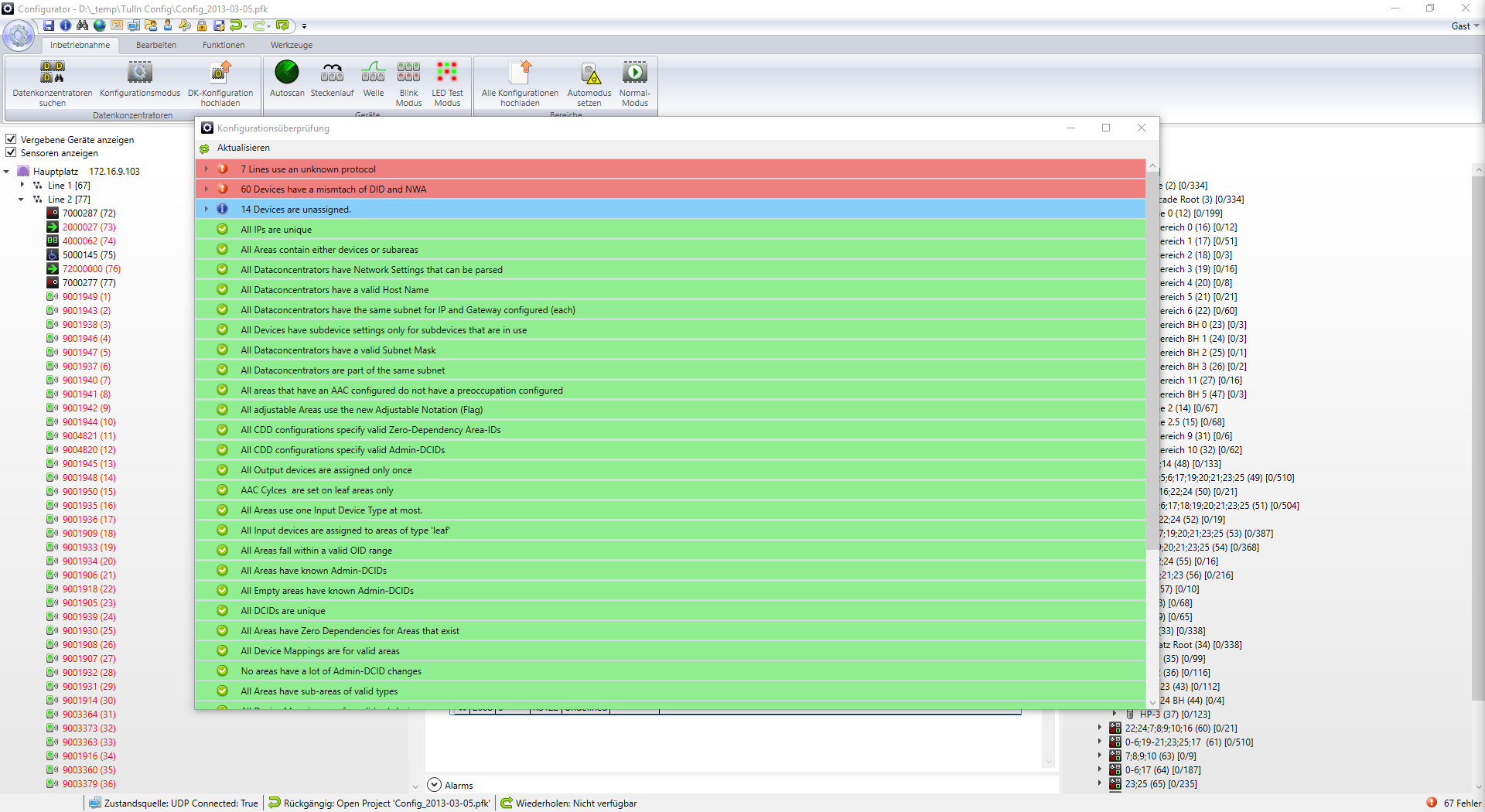The height and width of the screenshot is (812, 1485).
Task: Activate the Welle wave icon
Action: click(x=374, y=72)
